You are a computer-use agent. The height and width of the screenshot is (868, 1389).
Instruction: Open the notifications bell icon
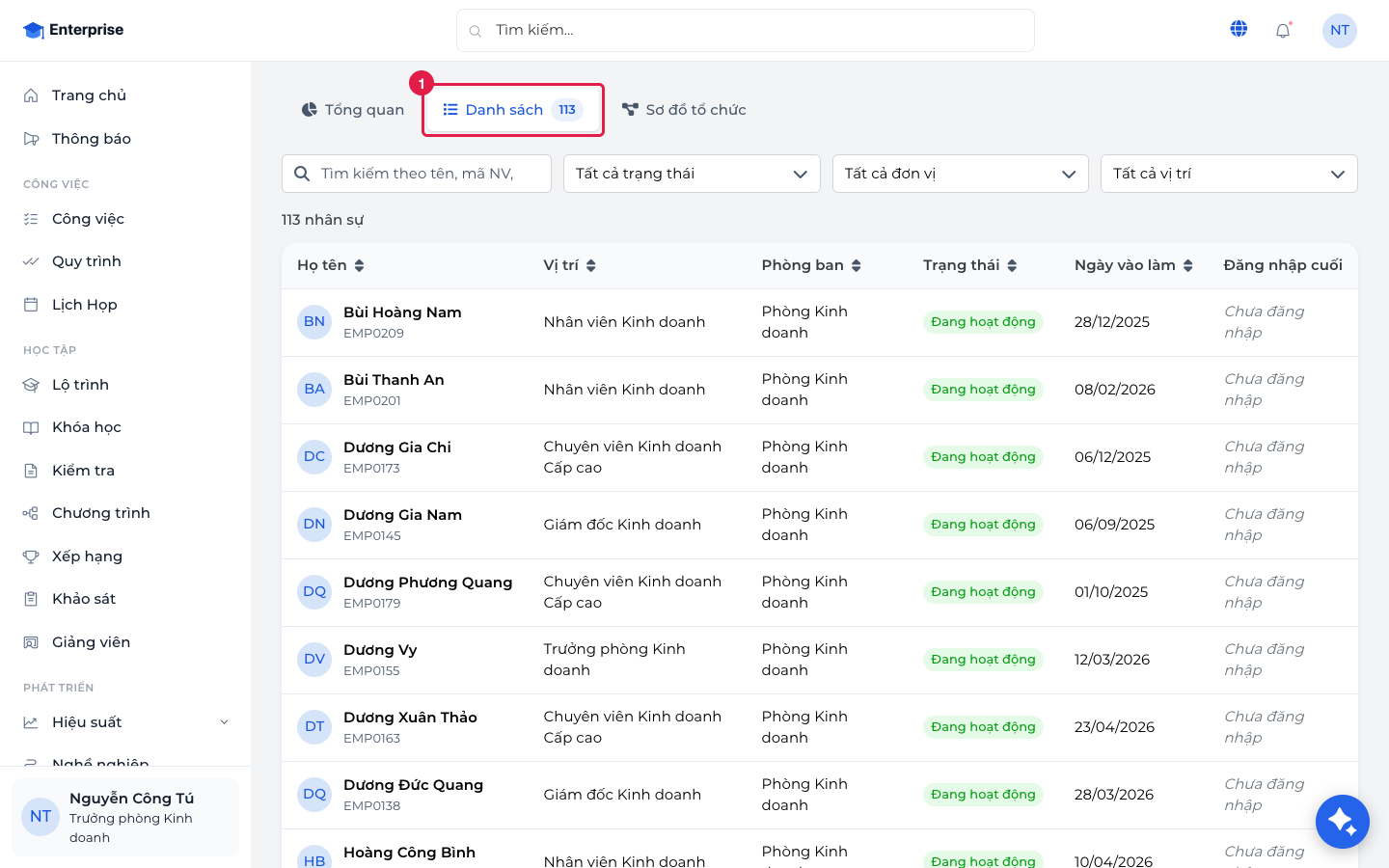1283,30
